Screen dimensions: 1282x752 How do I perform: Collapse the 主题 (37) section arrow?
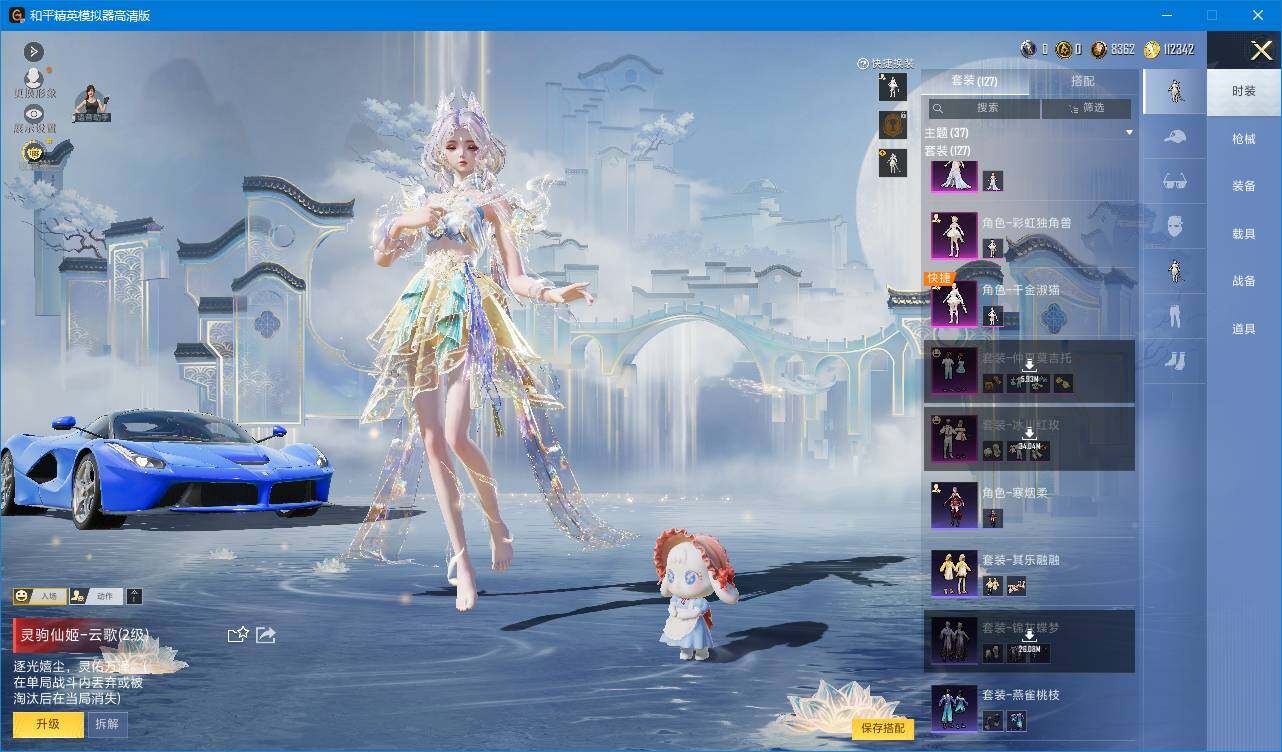click(x=1129, y=133)
